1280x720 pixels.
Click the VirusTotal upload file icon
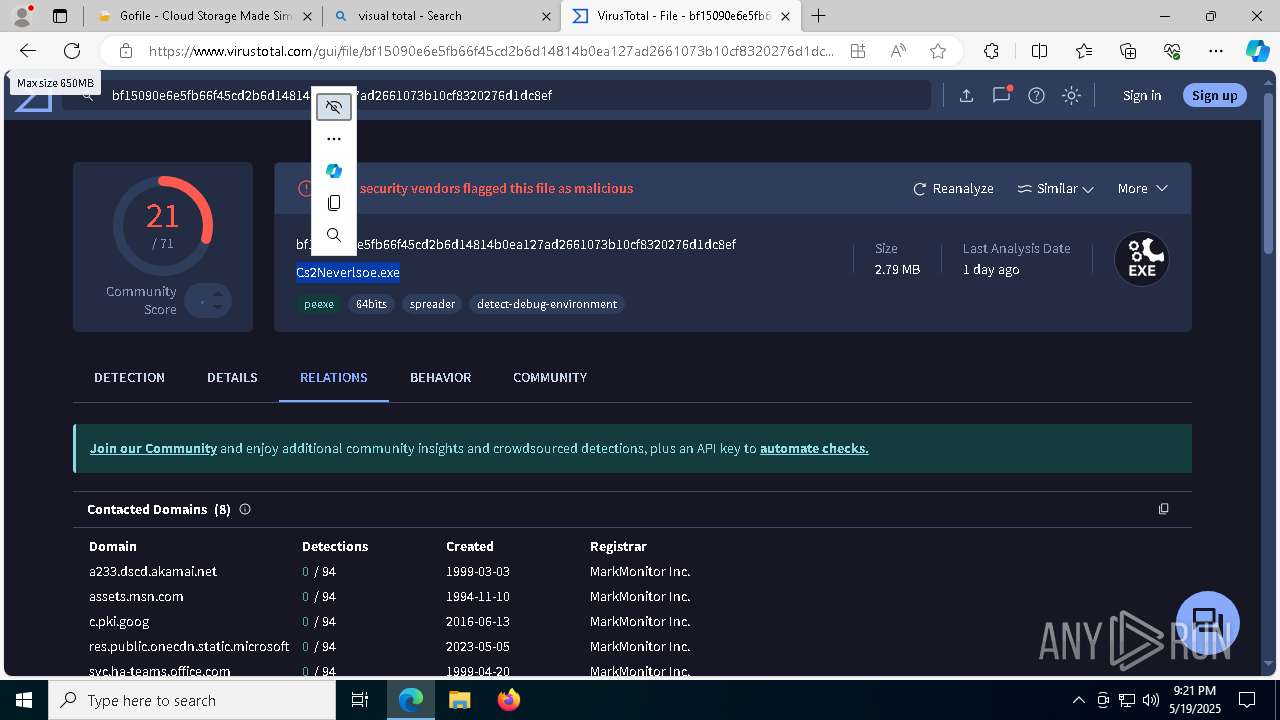pos(966,95)
